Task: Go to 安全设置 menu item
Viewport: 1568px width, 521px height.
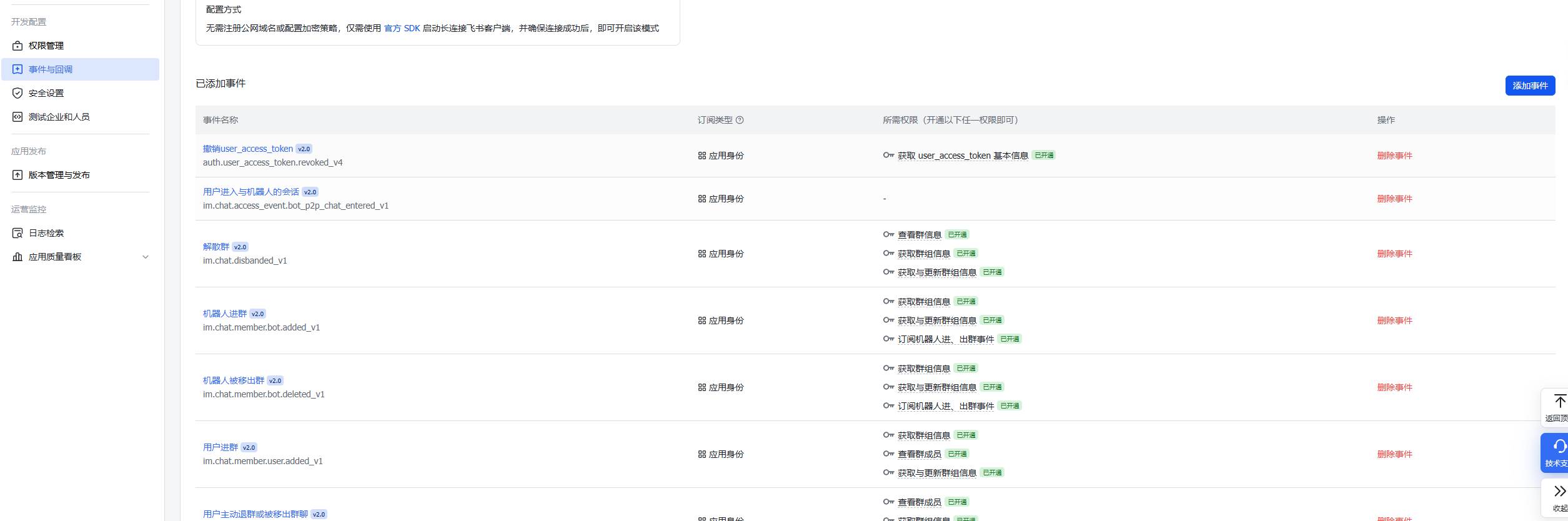Action: click(x=81, y=93)
